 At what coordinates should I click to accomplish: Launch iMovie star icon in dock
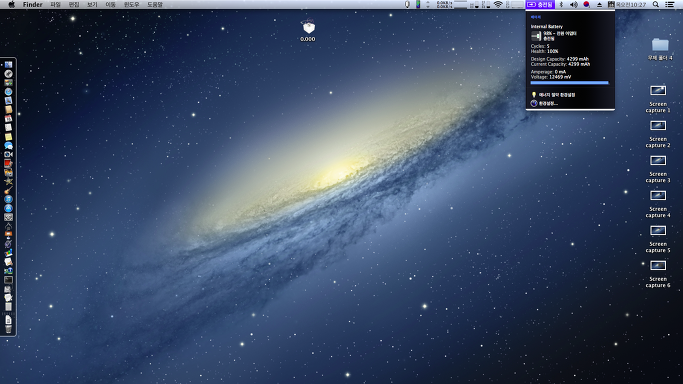click(x=8, y=181)
